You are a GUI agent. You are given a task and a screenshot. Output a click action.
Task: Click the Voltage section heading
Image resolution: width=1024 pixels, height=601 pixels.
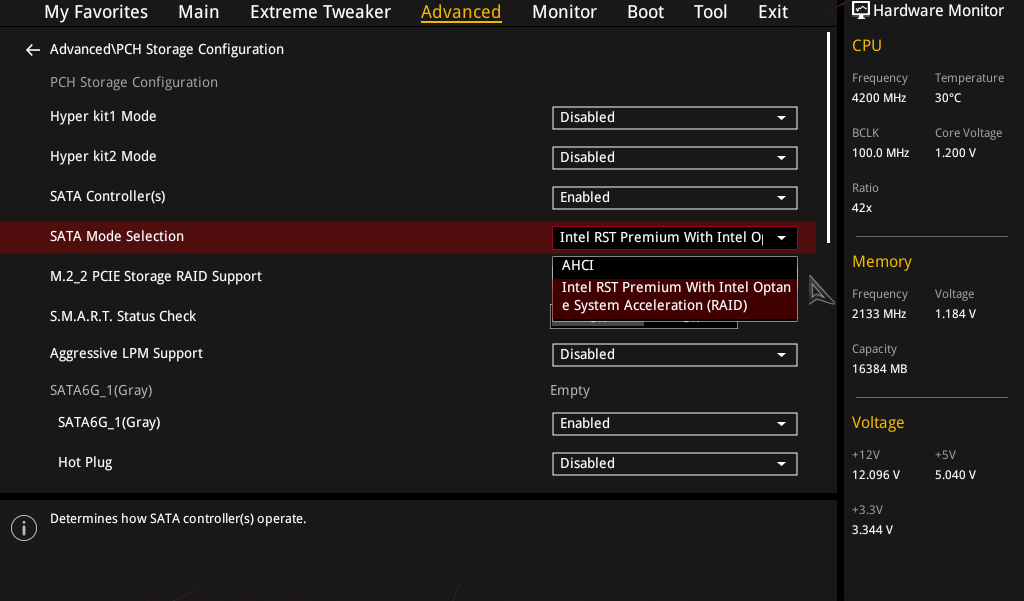click(x=878, y=423)
